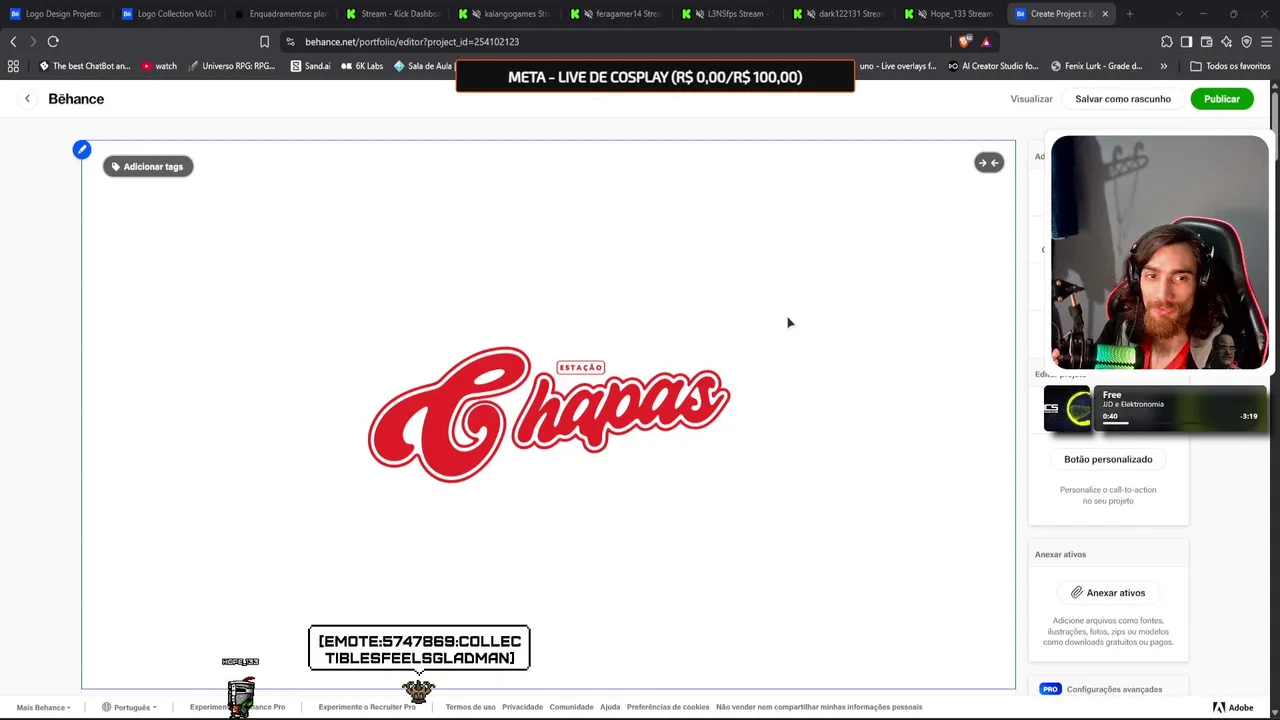1280x720 pixels.
Task: Open the Sand.ai bookmark
Action: 310,66
